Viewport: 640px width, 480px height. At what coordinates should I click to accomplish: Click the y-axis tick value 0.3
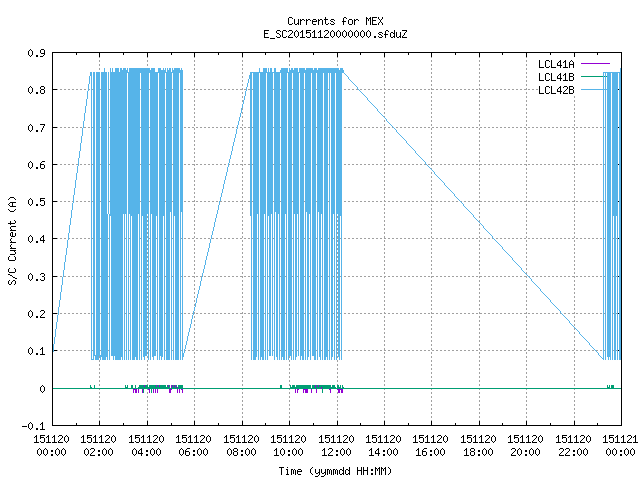coord(36,277)
